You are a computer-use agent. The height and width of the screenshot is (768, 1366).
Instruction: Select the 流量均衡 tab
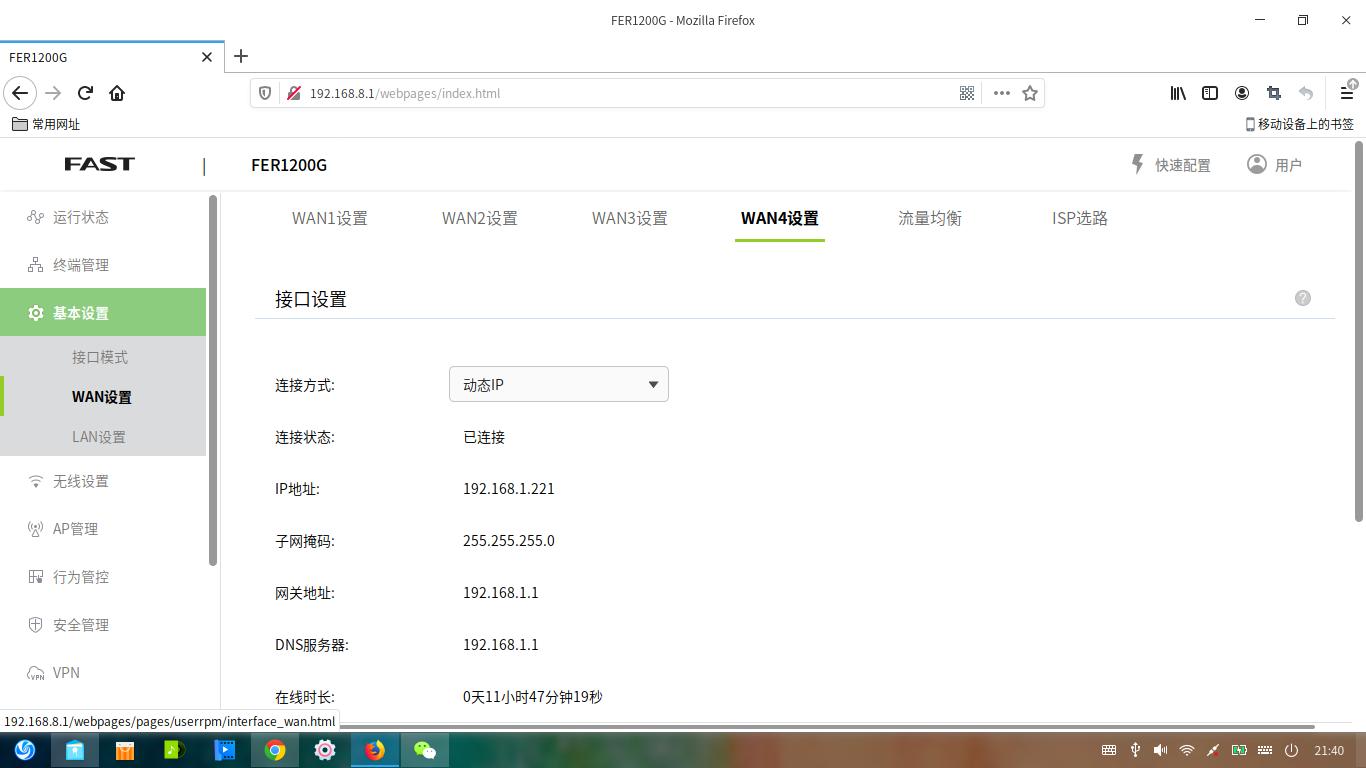[929, 218]
